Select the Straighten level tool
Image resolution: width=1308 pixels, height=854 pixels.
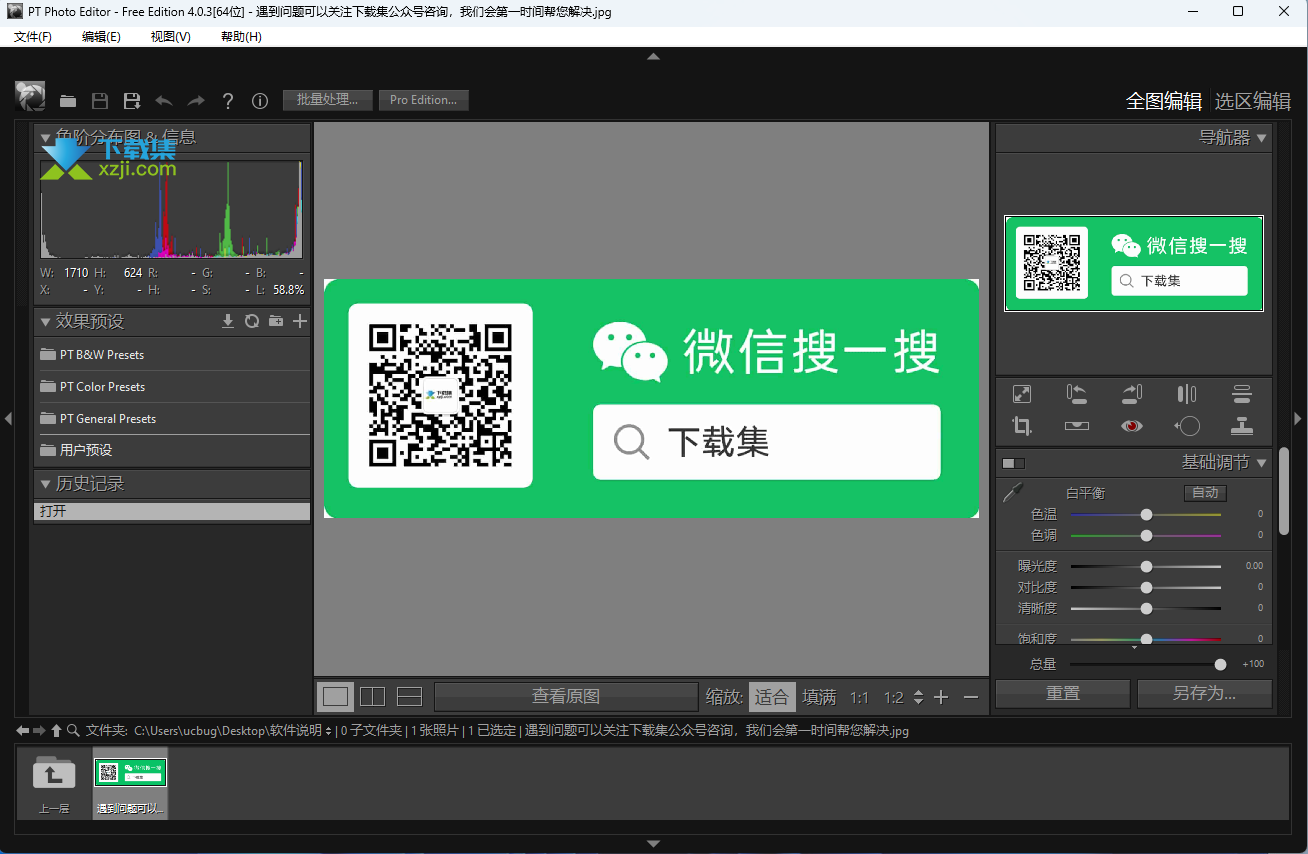click(1077, 426)
